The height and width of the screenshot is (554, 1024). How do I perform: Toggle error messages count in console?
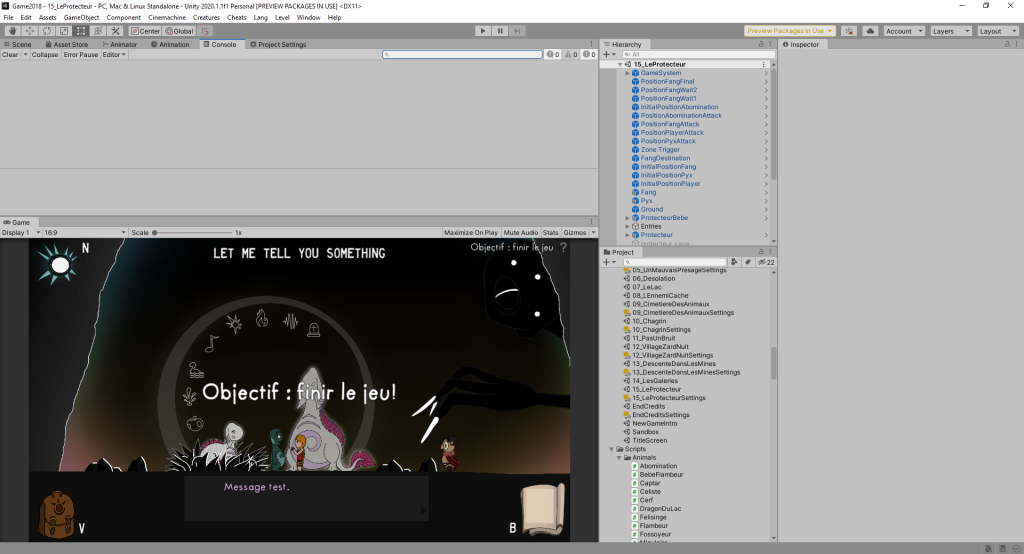tap(589, 55)
